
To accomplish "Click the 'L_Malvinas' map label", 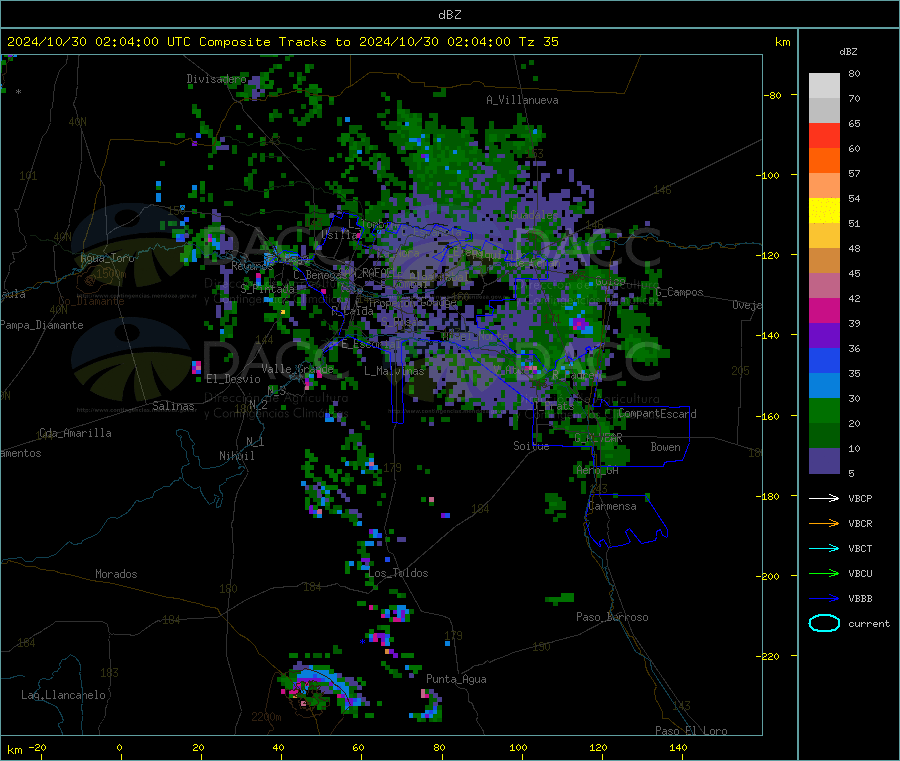I will [x=394, y=371].
